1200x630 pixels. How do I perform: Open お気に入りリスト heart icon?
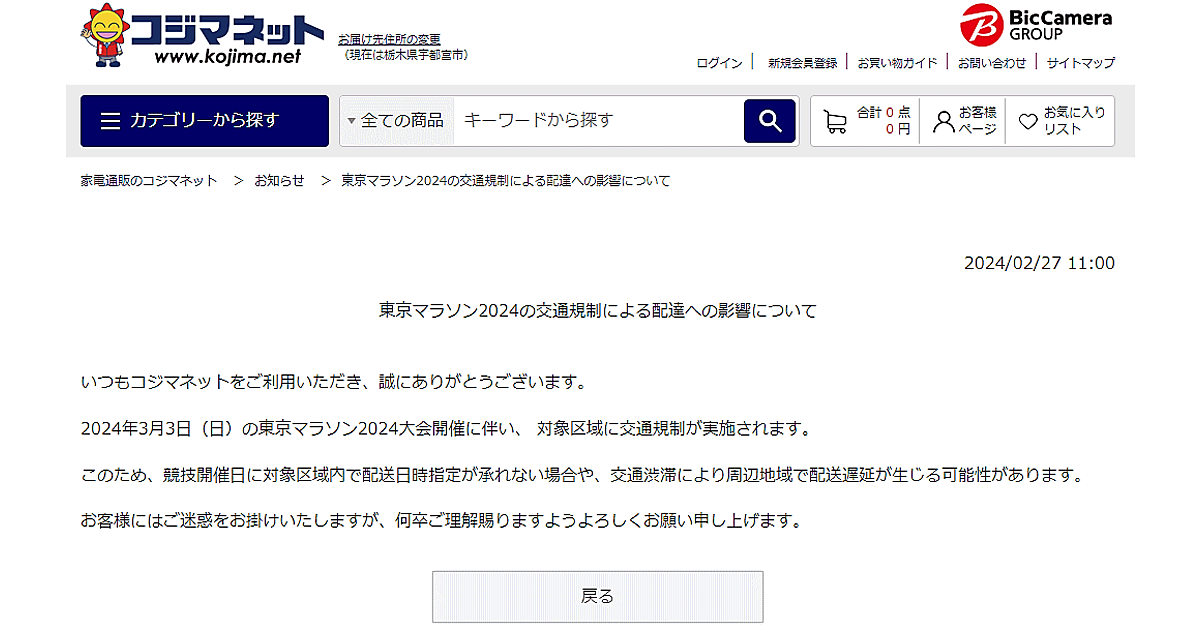pyautogui.click(x=1028, y=122)
